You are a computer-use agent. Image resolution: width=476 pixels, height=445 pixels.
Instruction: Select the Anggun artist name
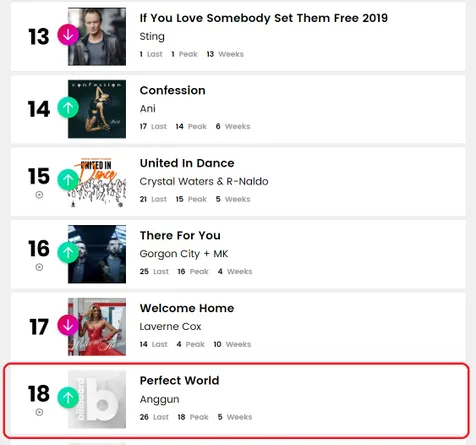pyautogui.click(x=159, y=399)
